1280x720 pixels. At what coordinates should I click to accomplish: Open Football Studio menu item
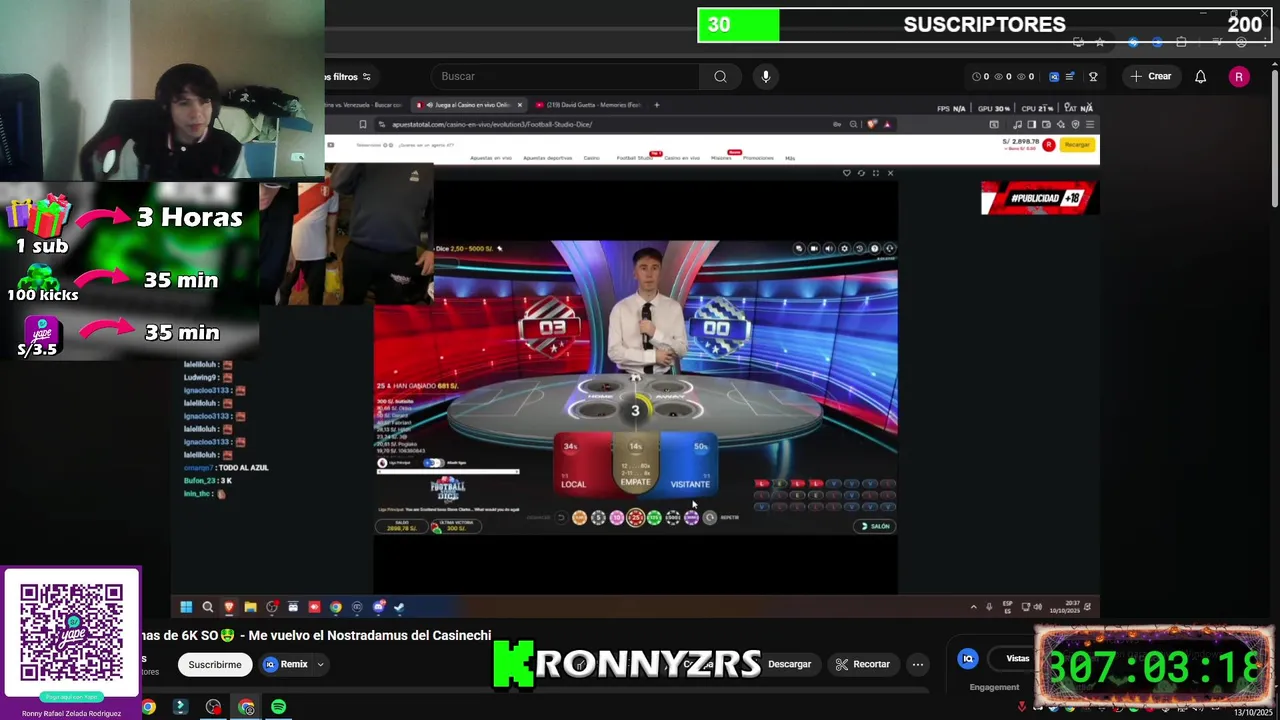pos(634,158)
